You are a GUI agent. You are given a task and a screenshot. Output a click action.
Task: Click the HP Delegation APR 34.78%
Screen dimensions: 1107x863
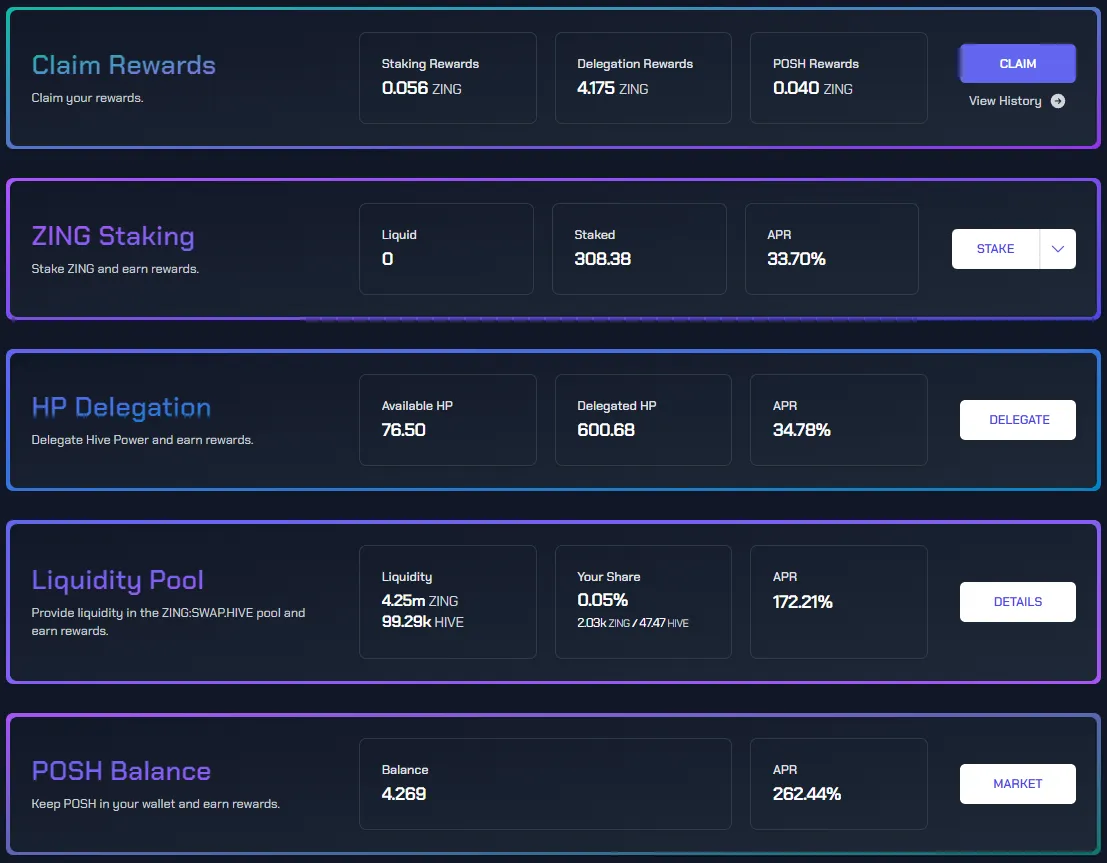click(801, 430)
